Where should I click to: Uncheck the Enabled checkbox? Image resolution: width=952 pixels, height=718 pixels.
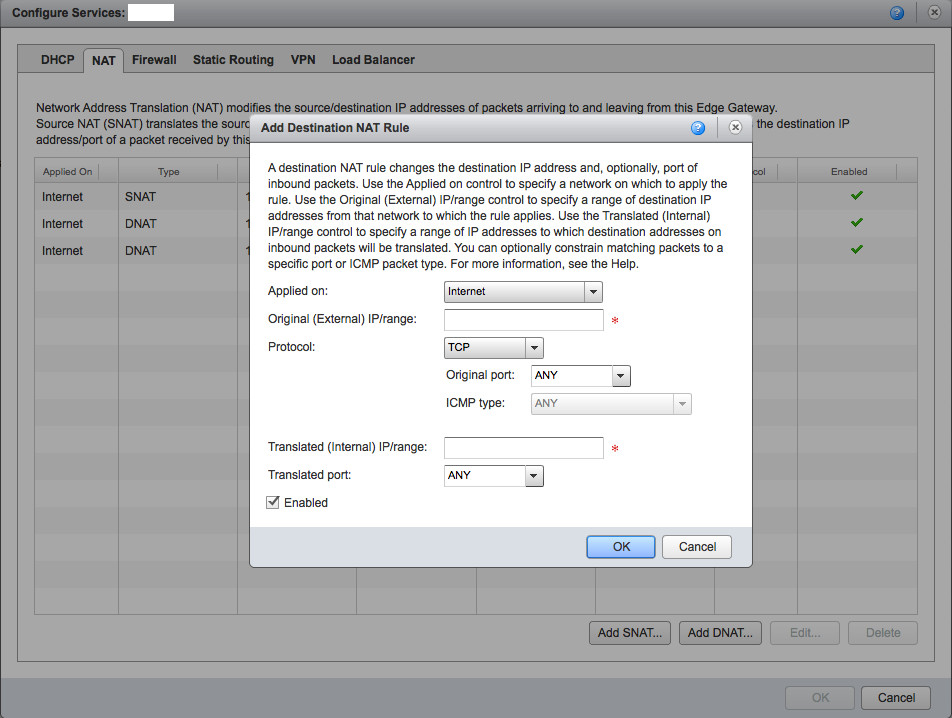[x=273, y=503]
